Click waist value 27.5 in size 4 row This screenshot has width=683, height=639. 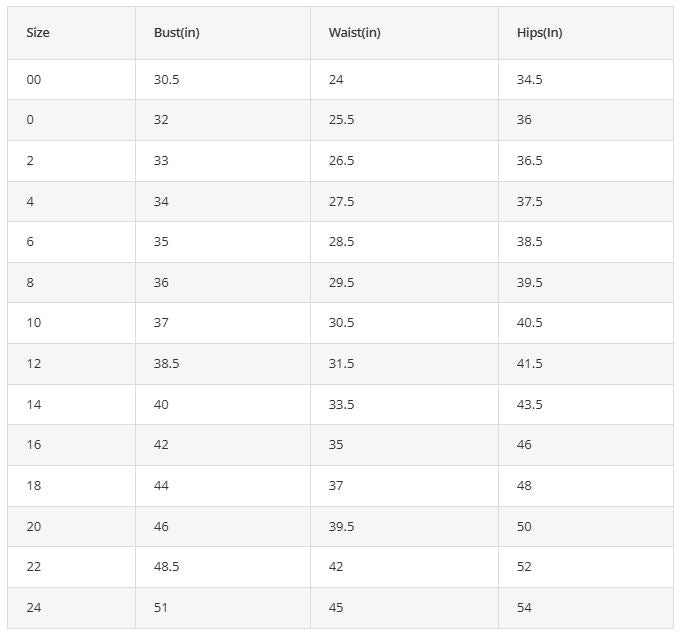[341, 202]
